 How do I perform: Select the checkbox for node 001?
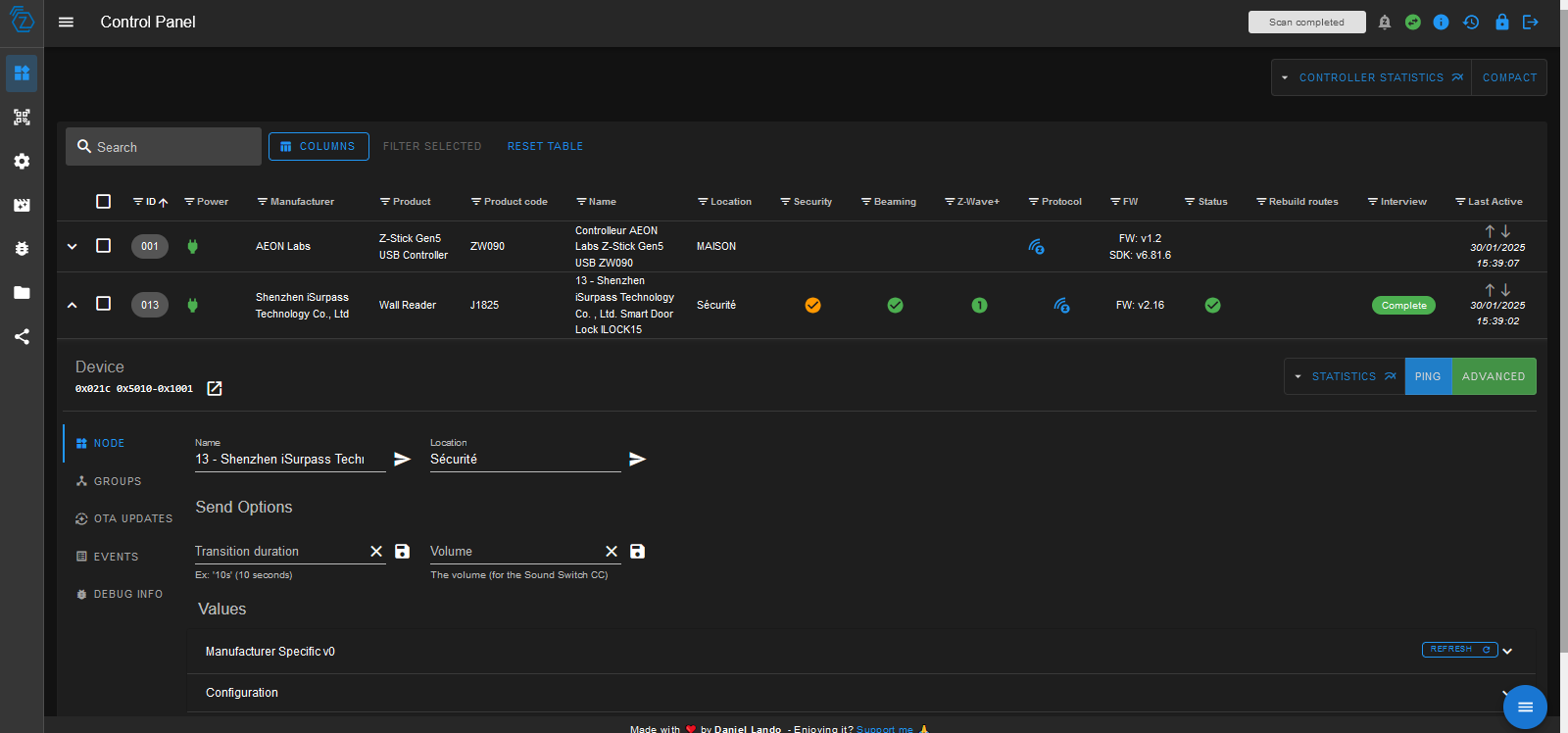pyautogui.click(x=103, y=246)
